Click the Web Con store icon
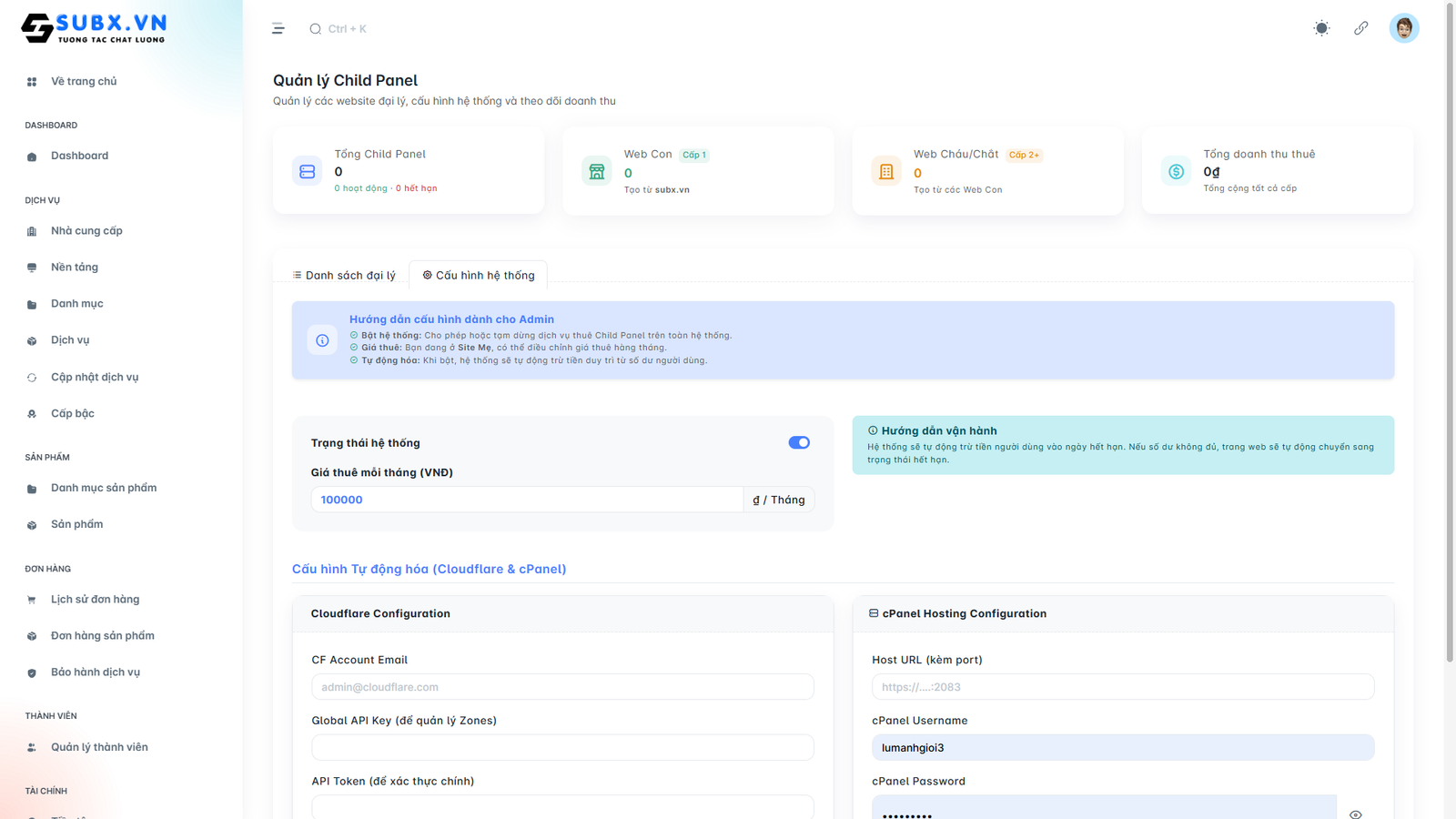 pyautogui.click(x=597, y=171)
